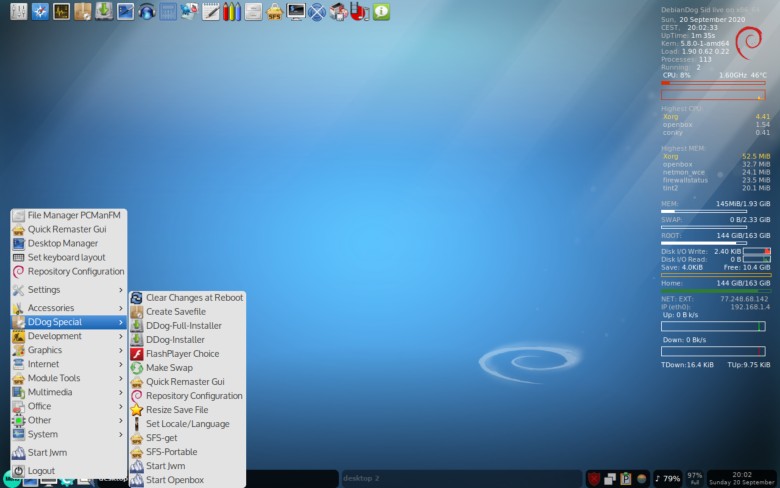Open the green download installer icon in top panel
Image resolution: width=780 pixels, height=488 pixels.
coord(103,12)
